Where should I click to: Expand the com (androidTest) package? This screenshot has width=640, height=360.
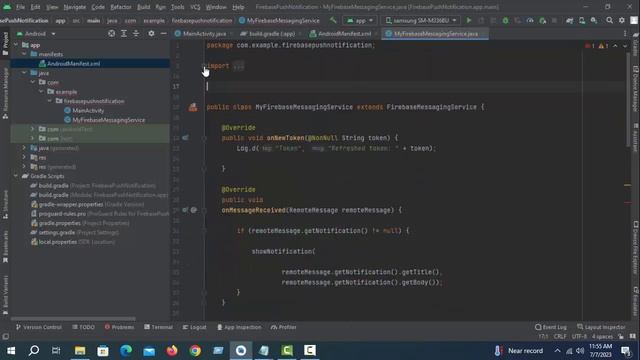[32, 129]
